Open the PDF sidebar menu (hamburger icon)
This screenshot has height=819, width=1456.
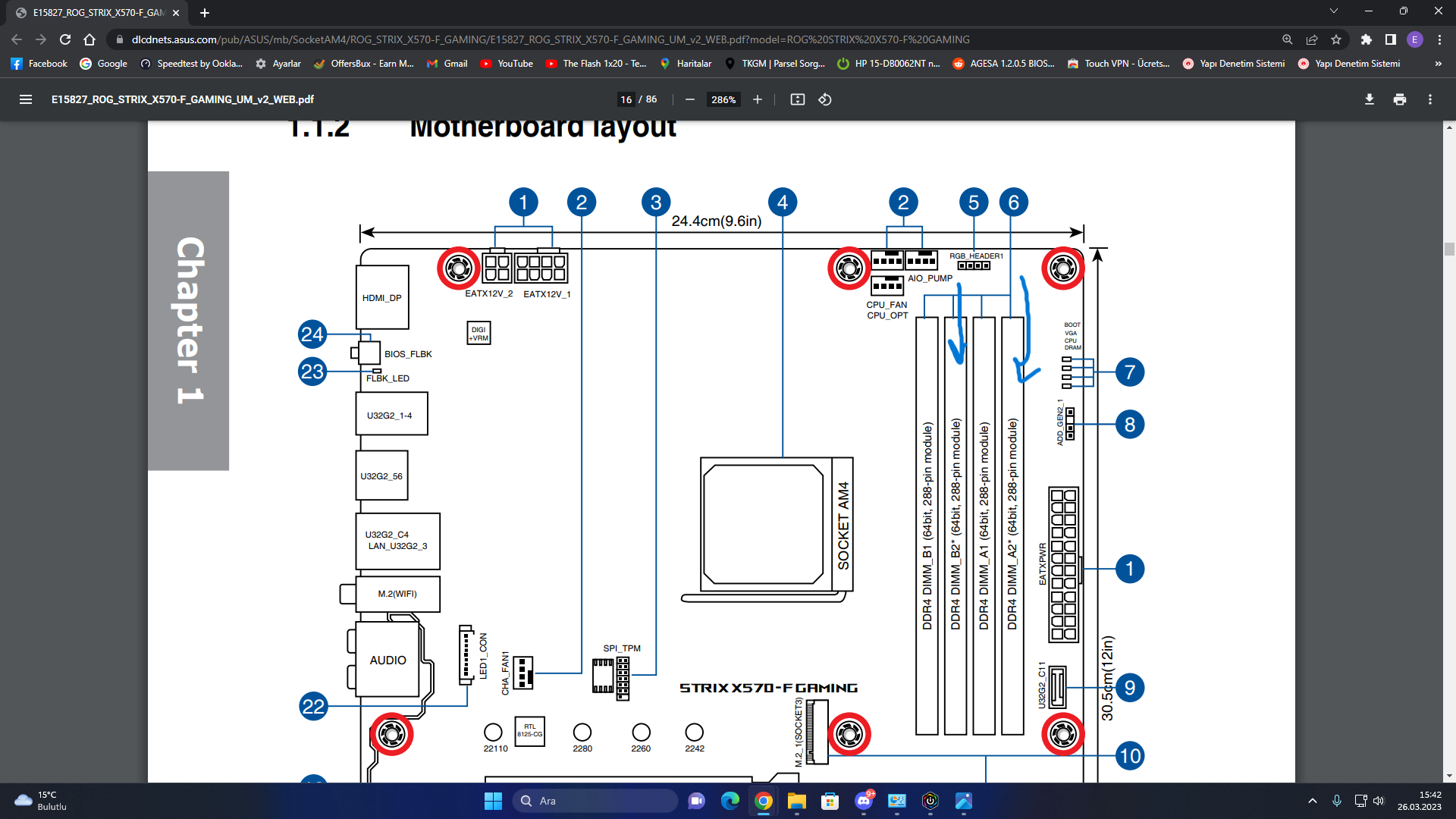pos(25,99)
